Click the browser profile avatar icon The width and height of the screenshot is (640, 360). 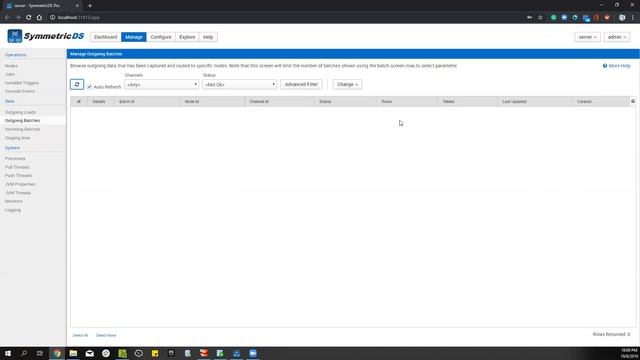(622, 18)
